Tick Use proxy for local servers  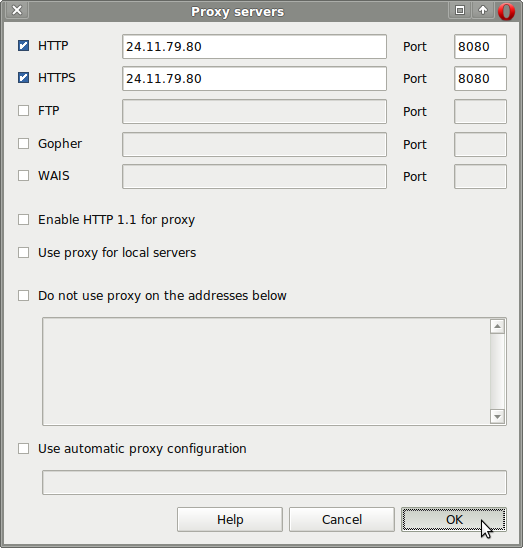23,252
